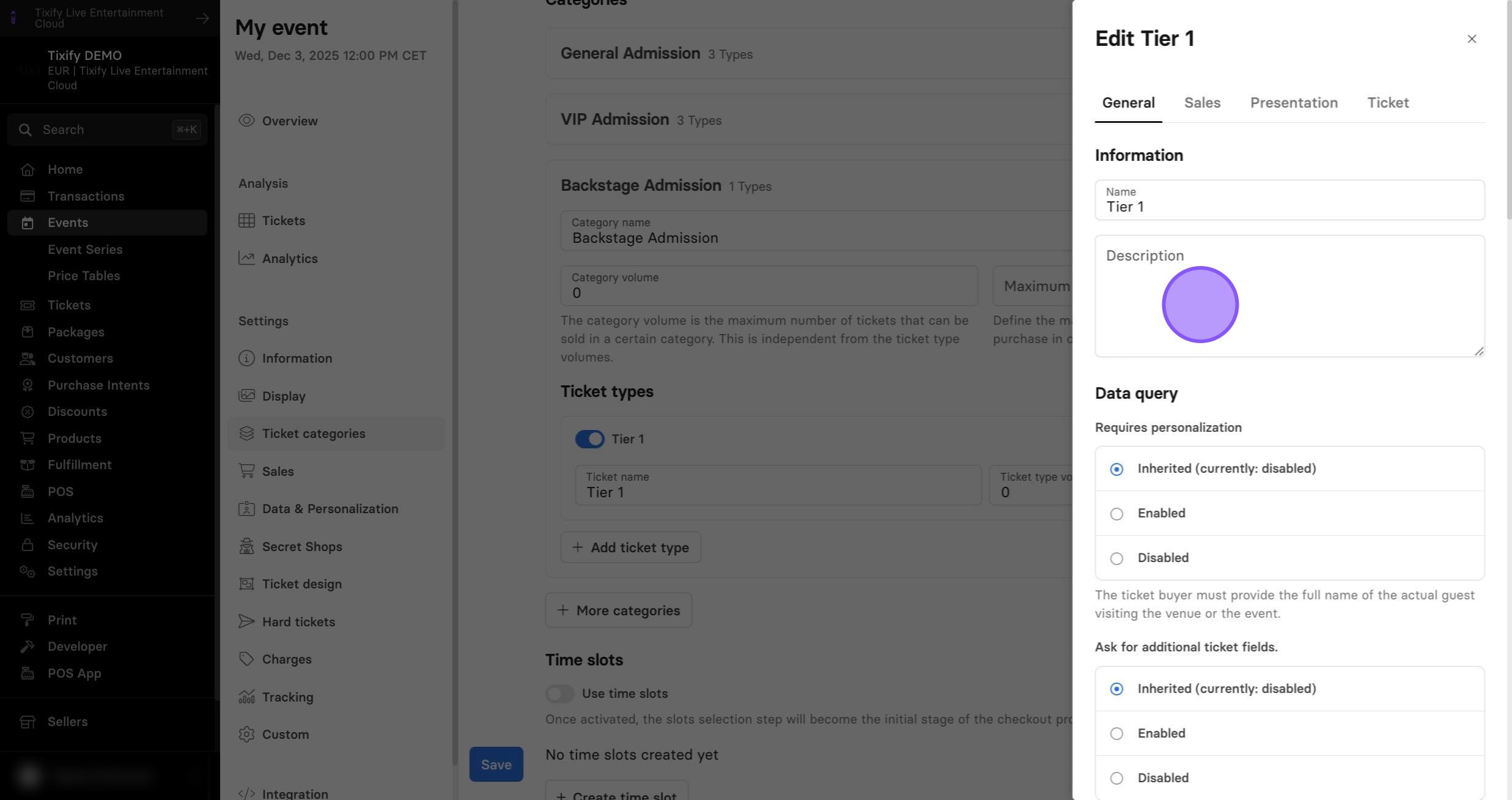Open Transactions via its card icon
Image resolution: width=1512 pixels, height=800 pixels.
click(28, 196)
